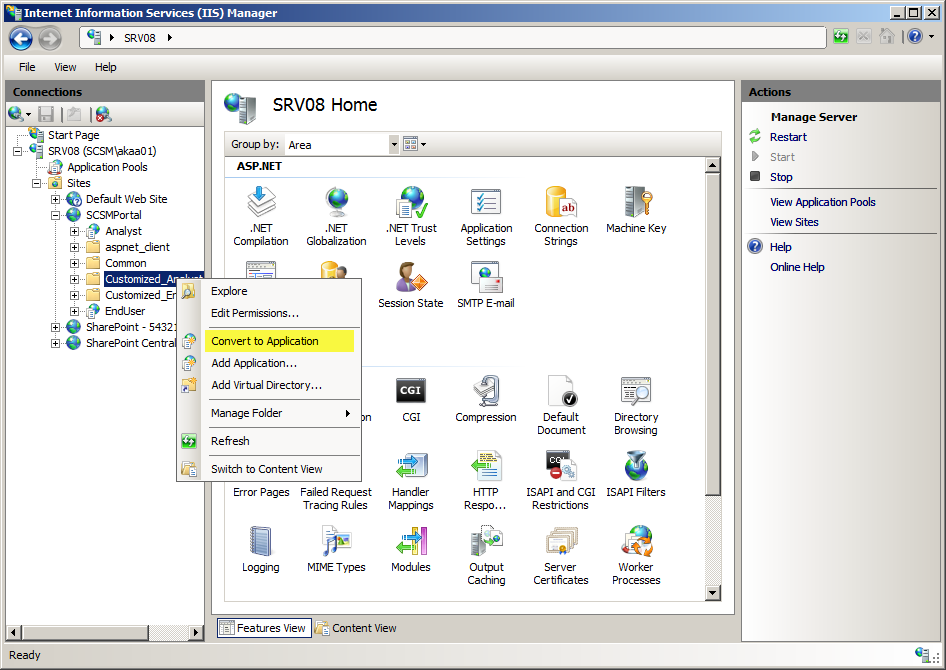This screenshot has width=946, height=670.
Task: Collapse the Sites tree node
Action: point(36,183)
